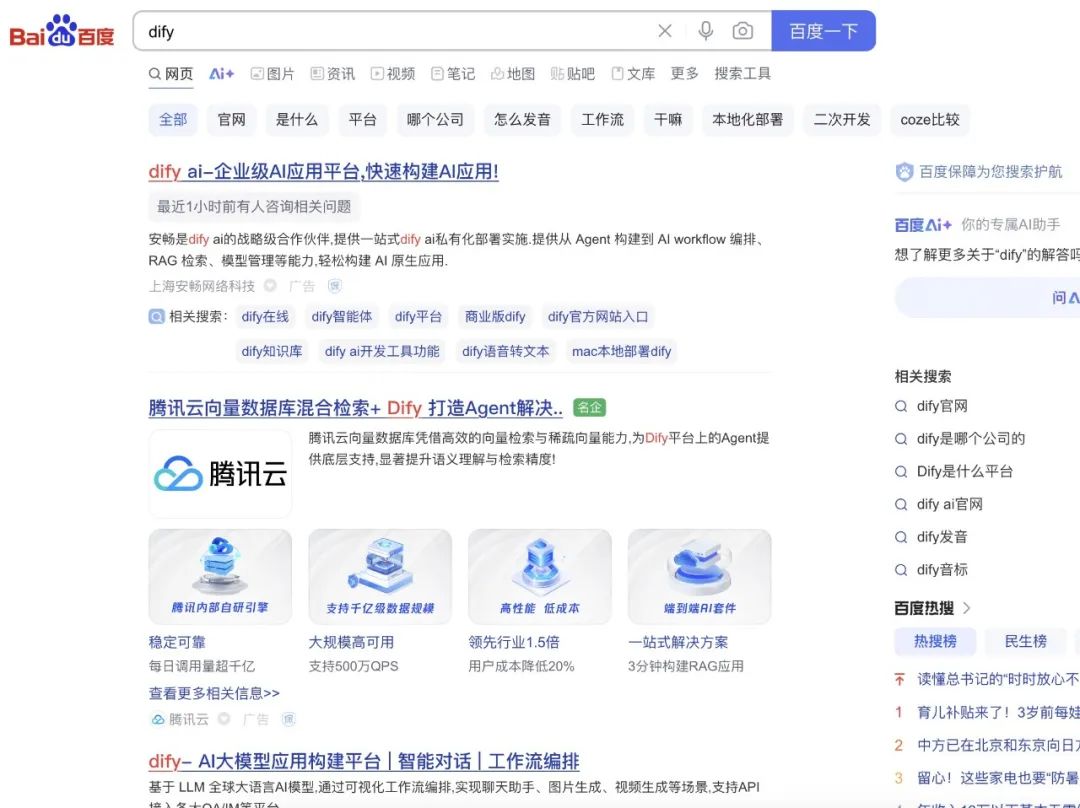This screenshot has height=808, width=1080.
Task: Open the 稳定可靠 link
Action: click(x=177, y=642)
